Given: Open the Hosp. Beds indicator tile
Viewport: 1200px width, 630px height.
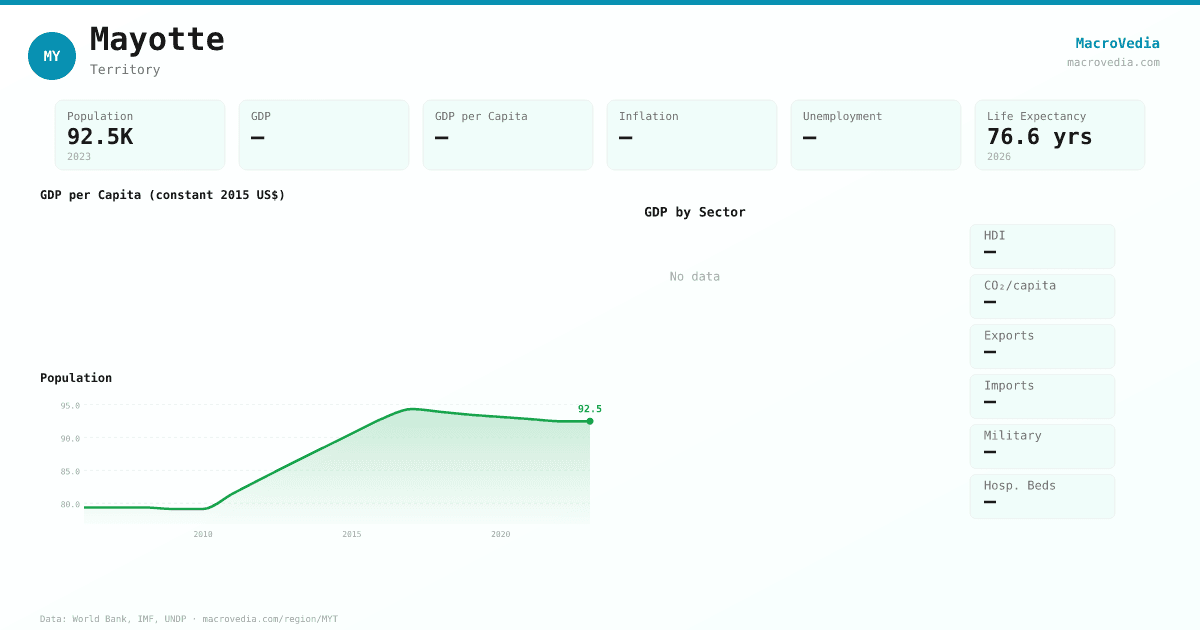Looking at the screenshot, I should [x=1042, y=496].
